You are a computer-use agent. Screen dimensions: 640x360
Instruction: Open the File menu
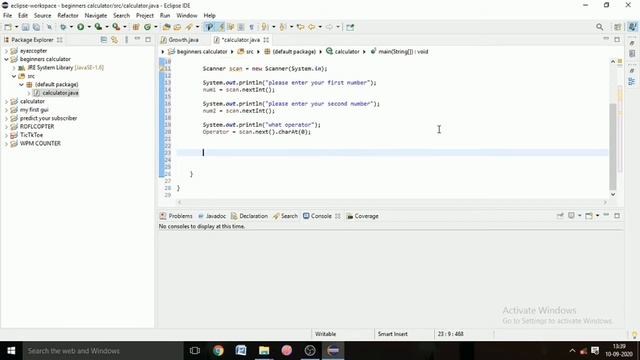7,16
